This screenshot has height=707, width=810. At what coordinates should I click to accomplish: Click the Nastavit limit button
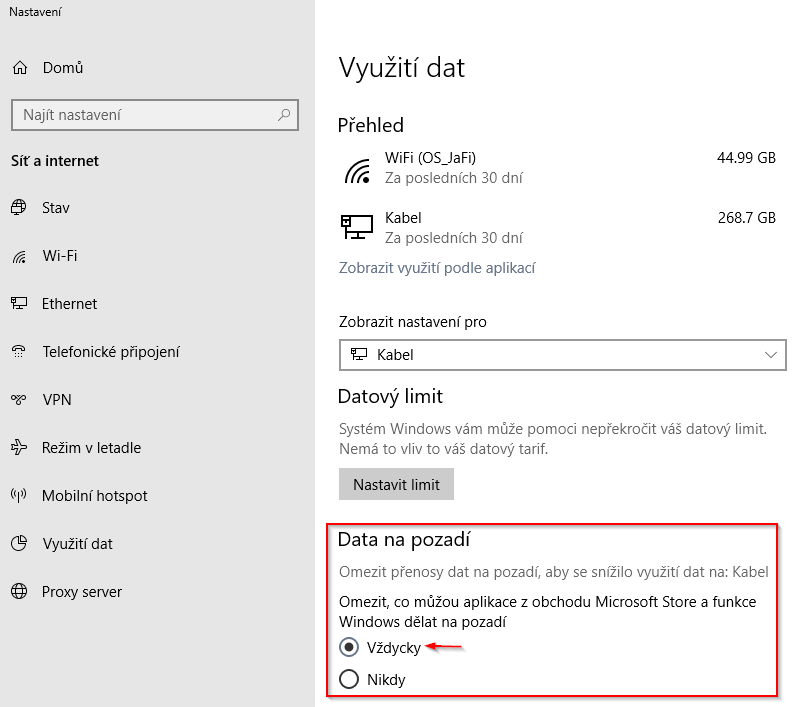coord(396,484)
